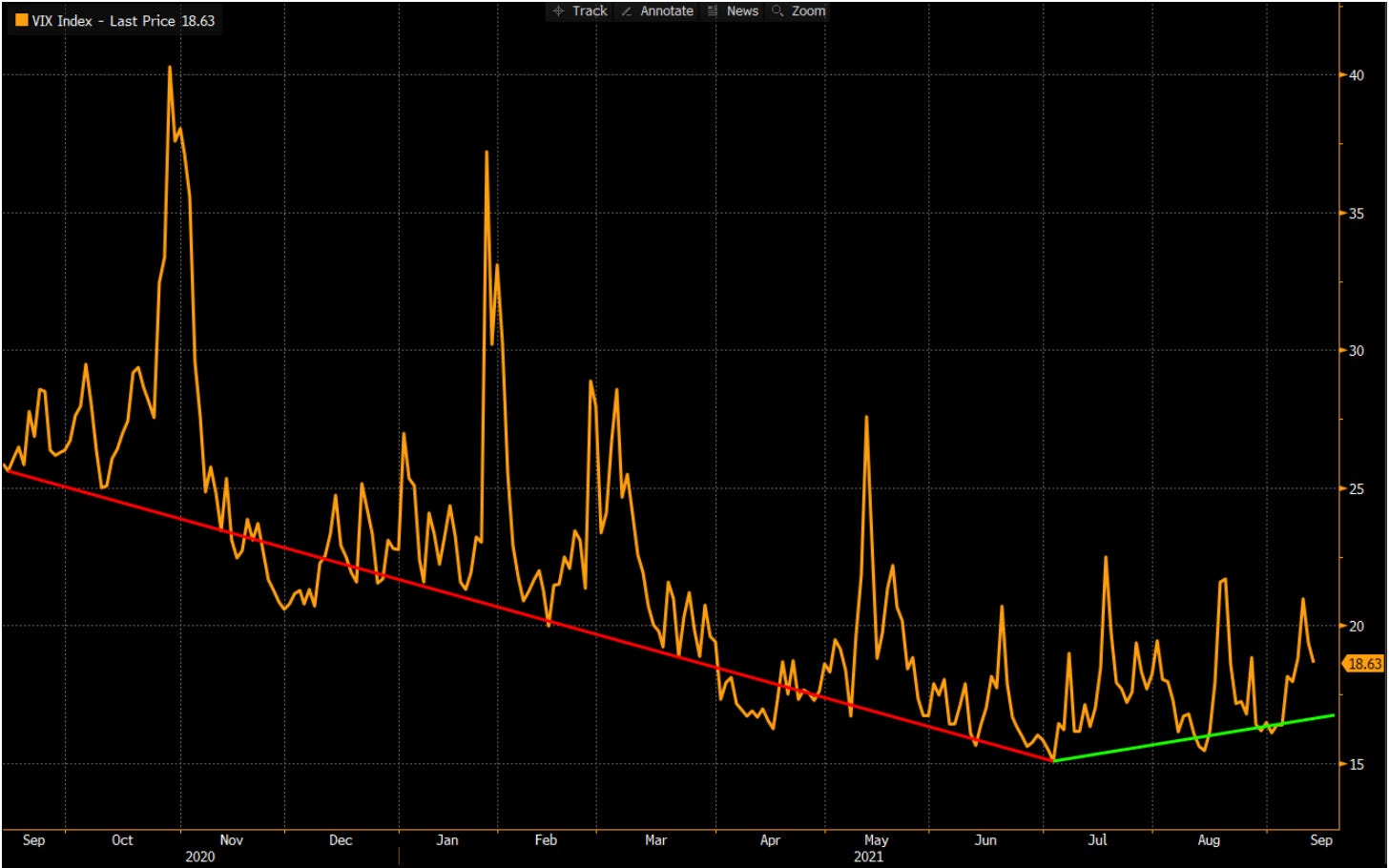The width and height of the screenshot is (1389, 868).
Task: Click the May label on the date axis
Action: point(876,840)
